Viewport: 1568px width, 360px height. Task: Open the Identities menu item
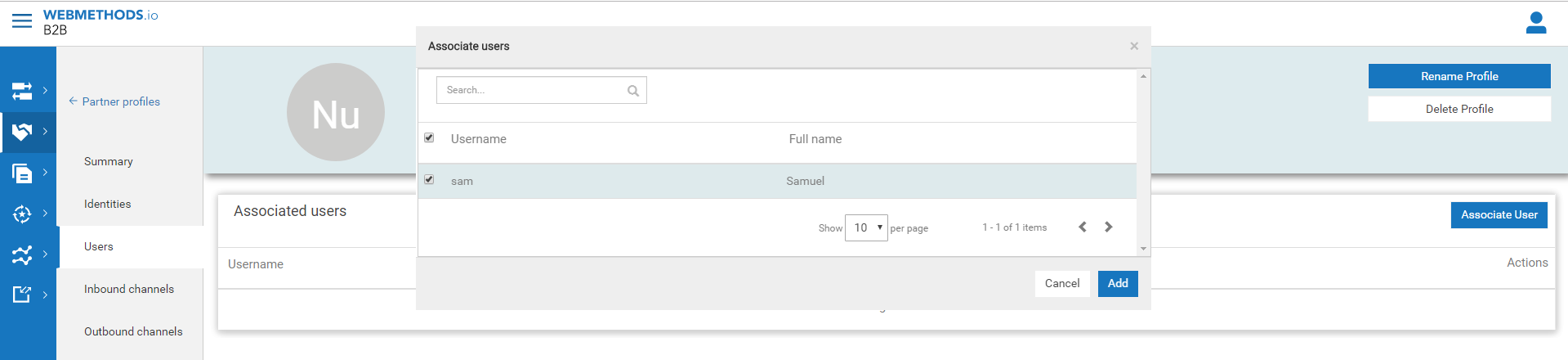(x=107, y=204)
